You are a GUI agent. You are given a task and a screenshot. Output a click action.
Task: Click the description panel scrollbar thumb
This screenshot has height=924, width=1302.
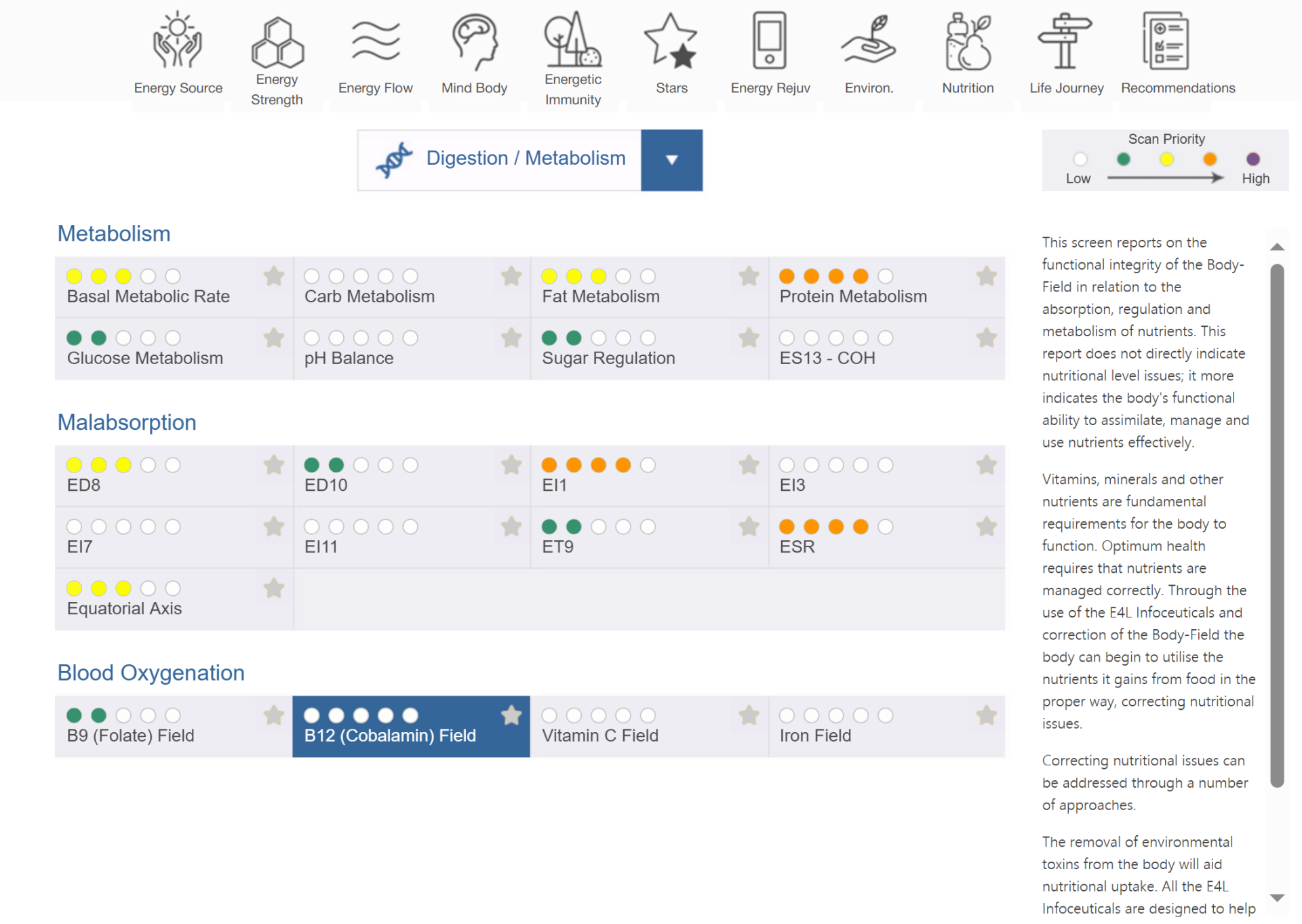1277,525
